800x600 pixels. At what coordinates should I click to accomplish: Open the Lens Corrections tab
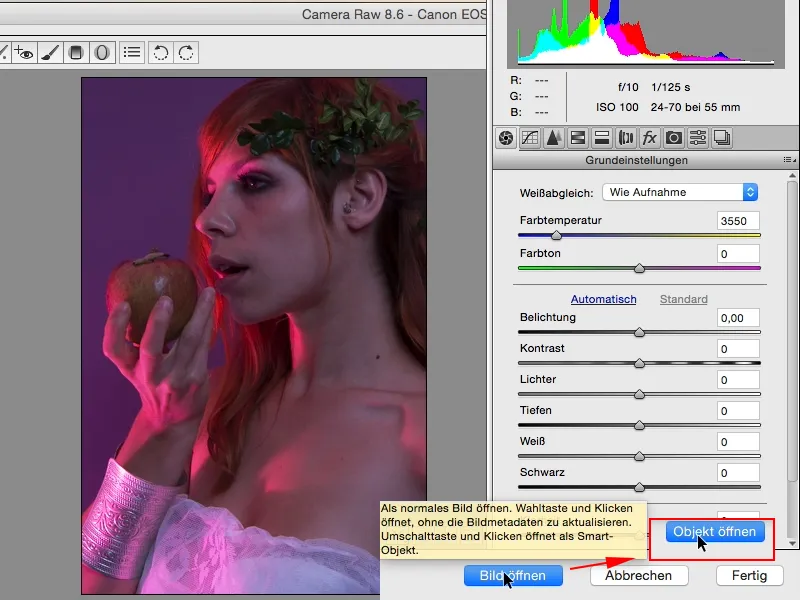pos(626,138)
